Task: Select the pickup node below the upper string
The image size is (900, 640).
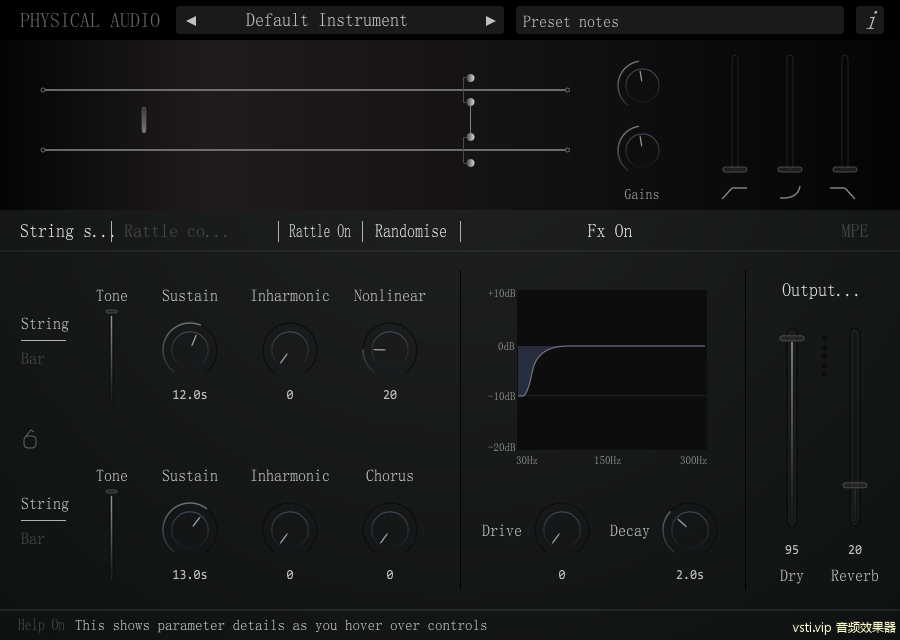Action: pos(470,102)
